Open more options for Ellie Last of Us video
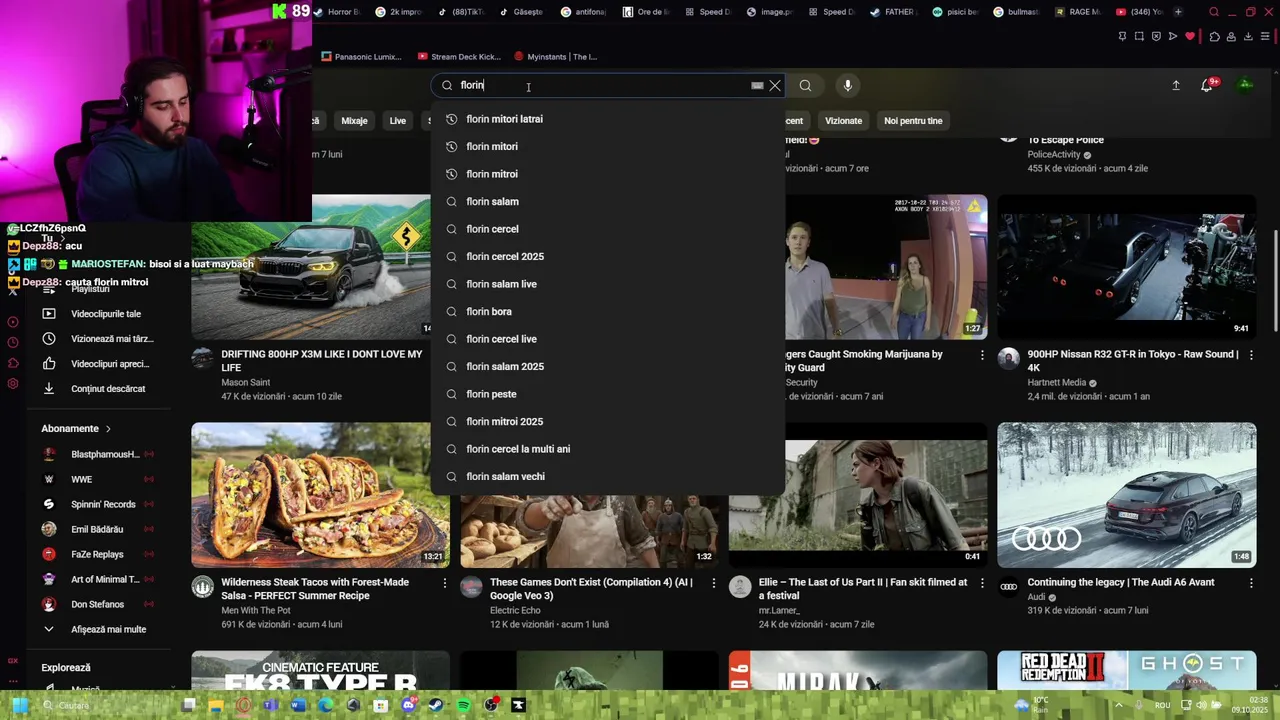The width and height of the screenshot is (1280, 720). 982,582
